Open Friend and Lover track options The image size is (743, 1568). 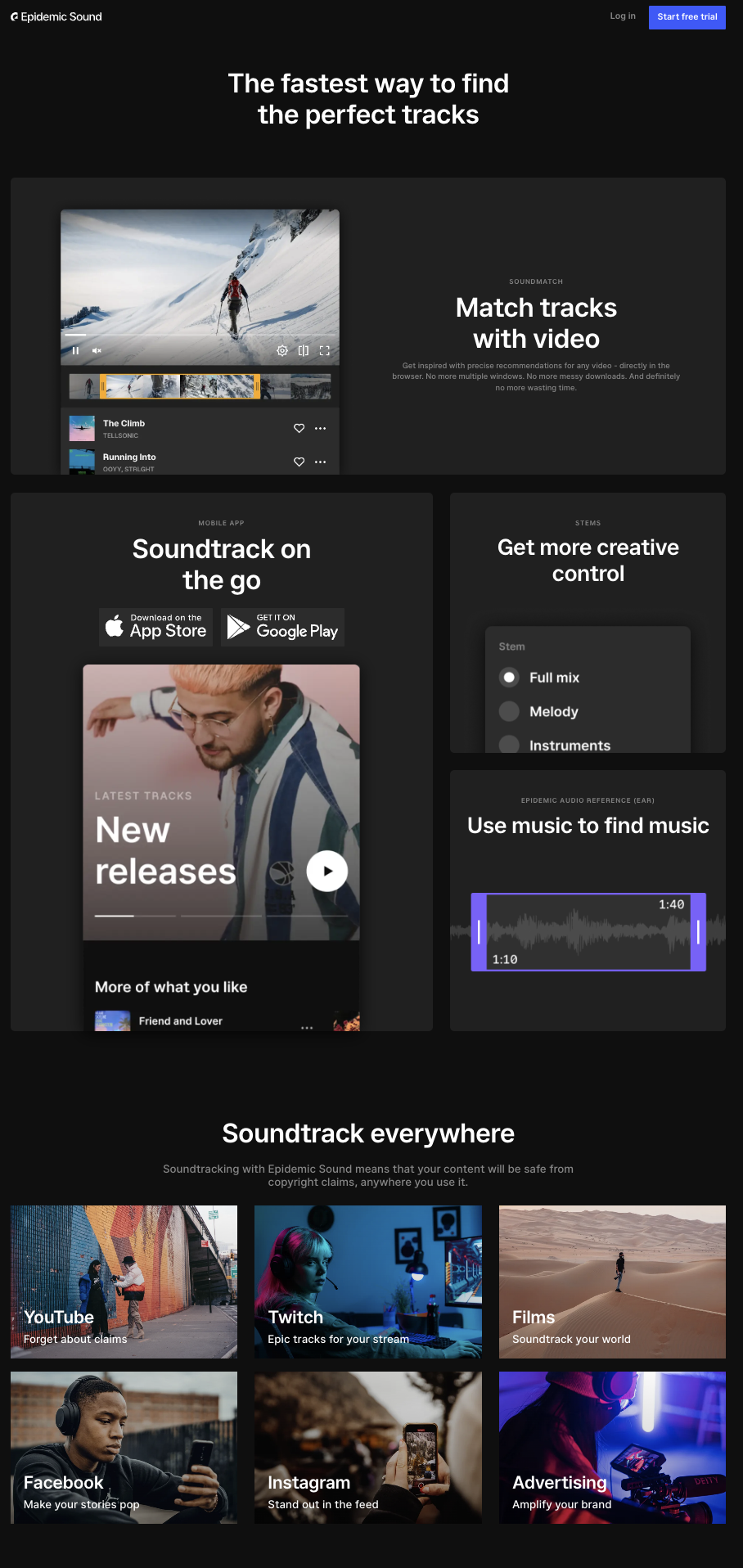(x=307, y=1027)
